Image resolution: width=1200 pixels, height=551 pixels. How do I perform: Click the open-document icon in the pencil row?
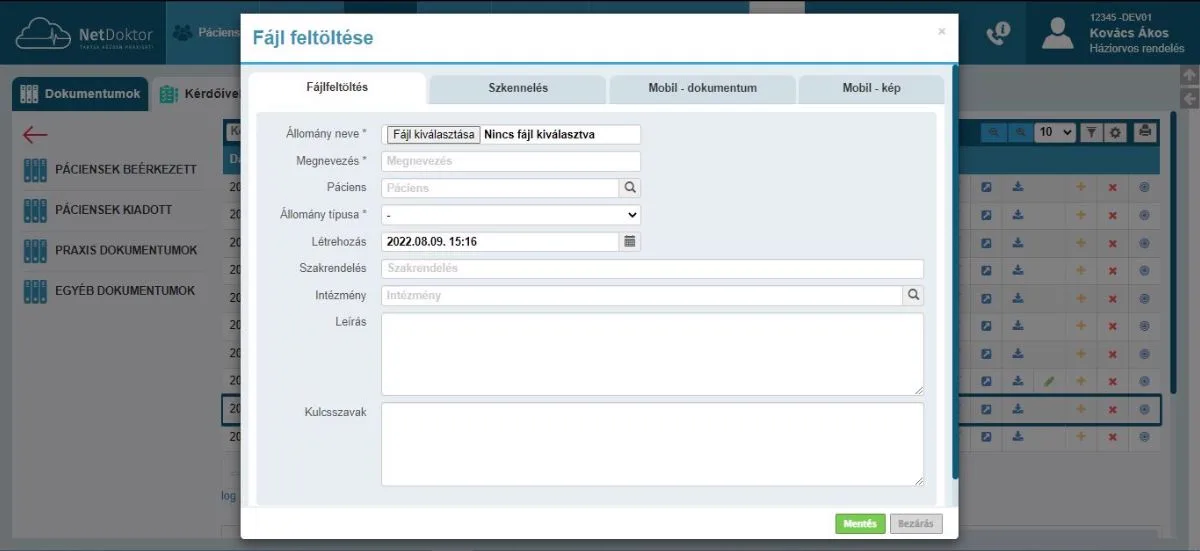[x=986, y=381]
